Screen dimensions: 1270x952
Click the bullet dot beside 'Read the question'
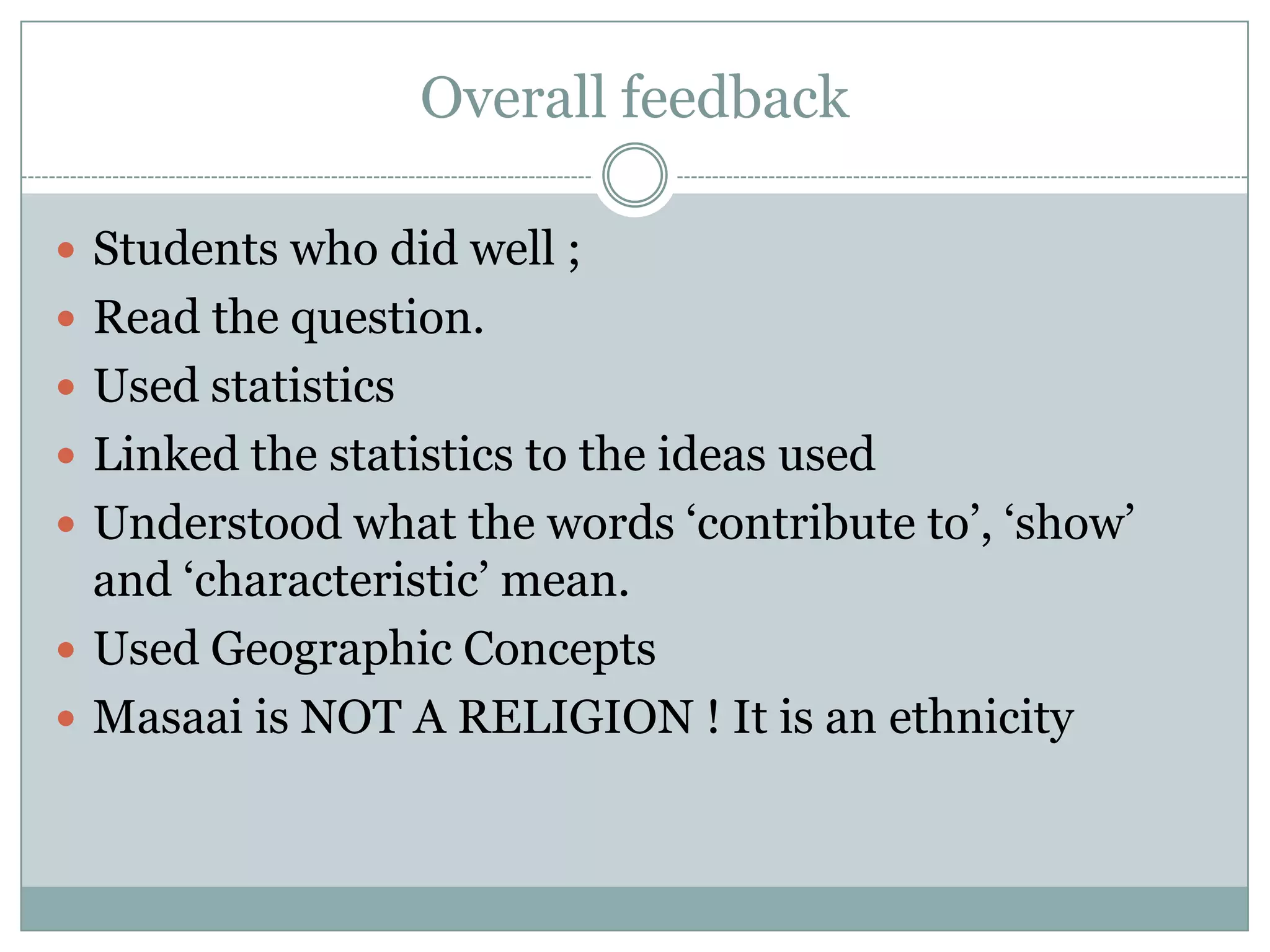pos(66,319)
